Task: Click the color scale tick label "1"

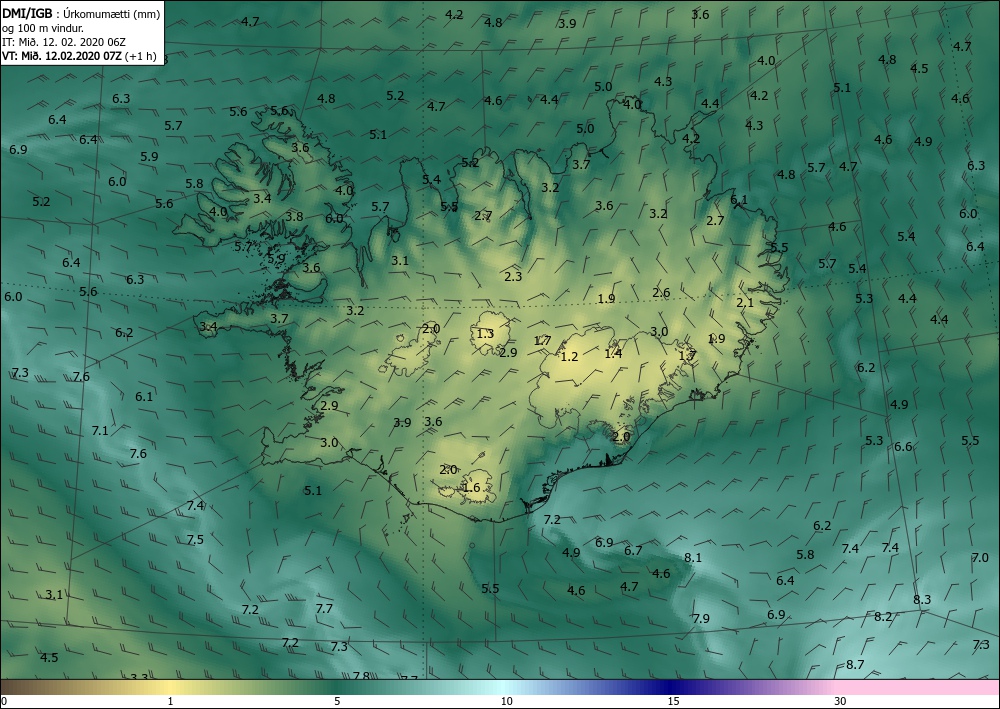Action: pyautogui.click(x=170, y=702)
